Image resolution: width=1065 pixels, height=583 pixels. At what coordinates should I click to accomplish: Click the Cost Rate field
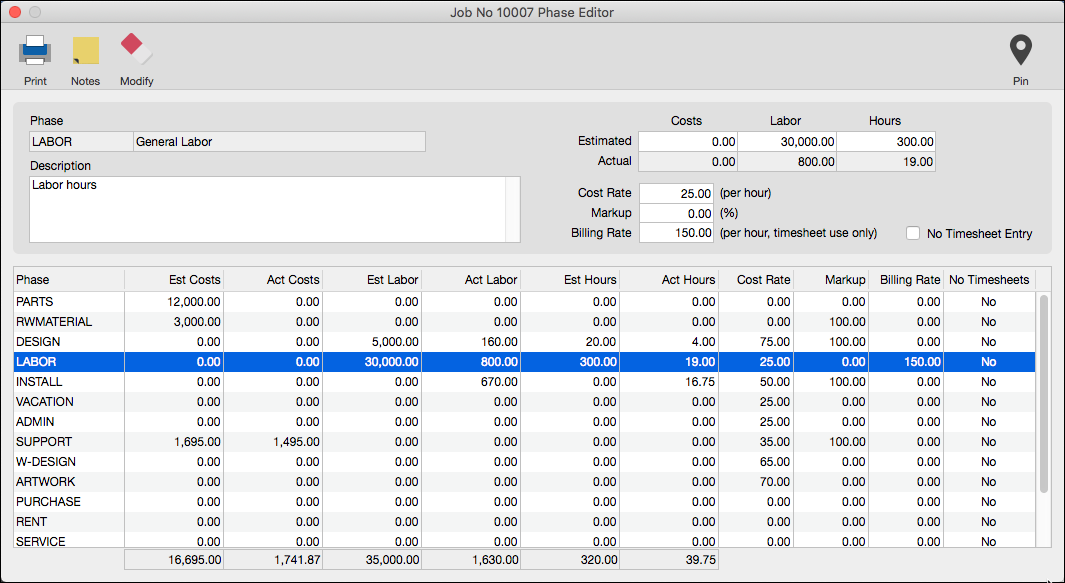click(x=677, y=193)
